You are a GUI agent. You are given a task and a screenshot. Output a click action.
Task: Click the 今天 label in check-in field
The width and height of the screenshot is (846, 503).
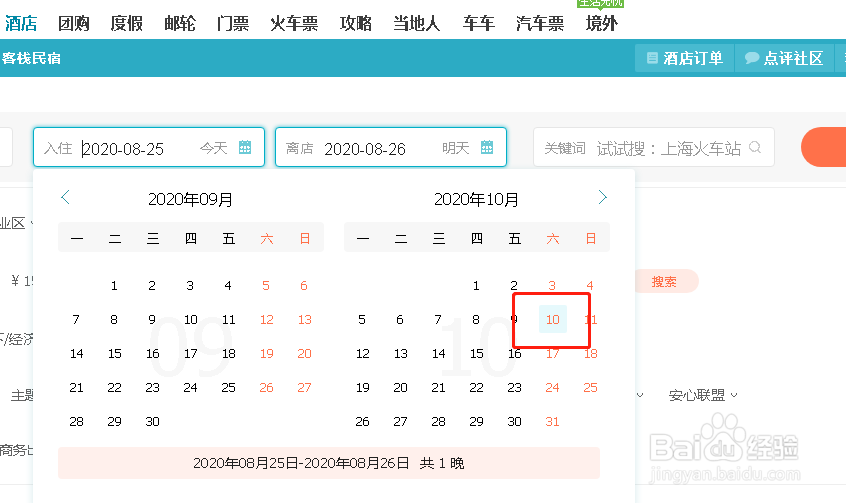tap(214, 147)
